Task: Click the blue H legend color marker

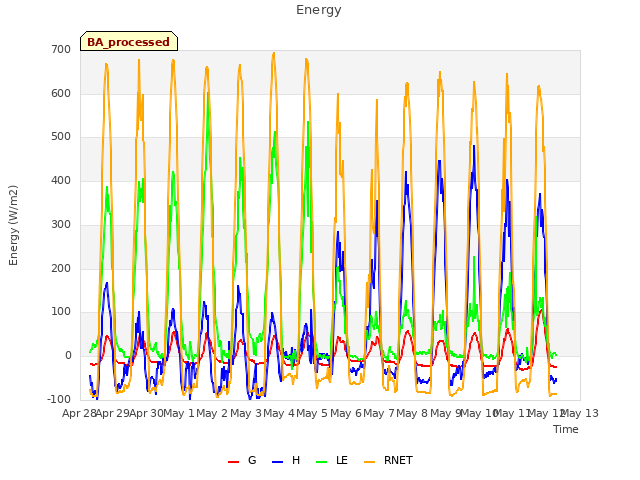Action: click(x=278, y=462)
